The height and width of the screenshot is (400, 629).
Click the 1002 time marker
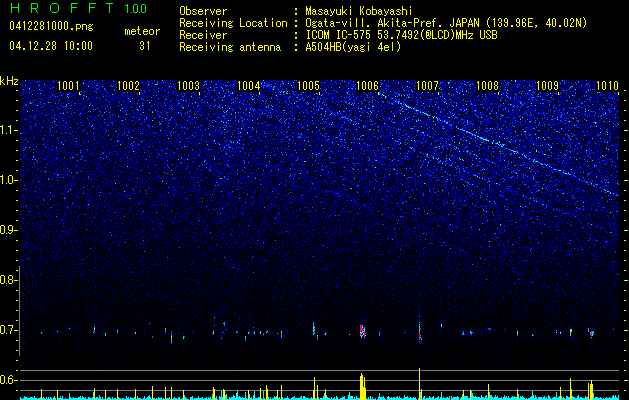pyautogui.click(x=128, y=86)
